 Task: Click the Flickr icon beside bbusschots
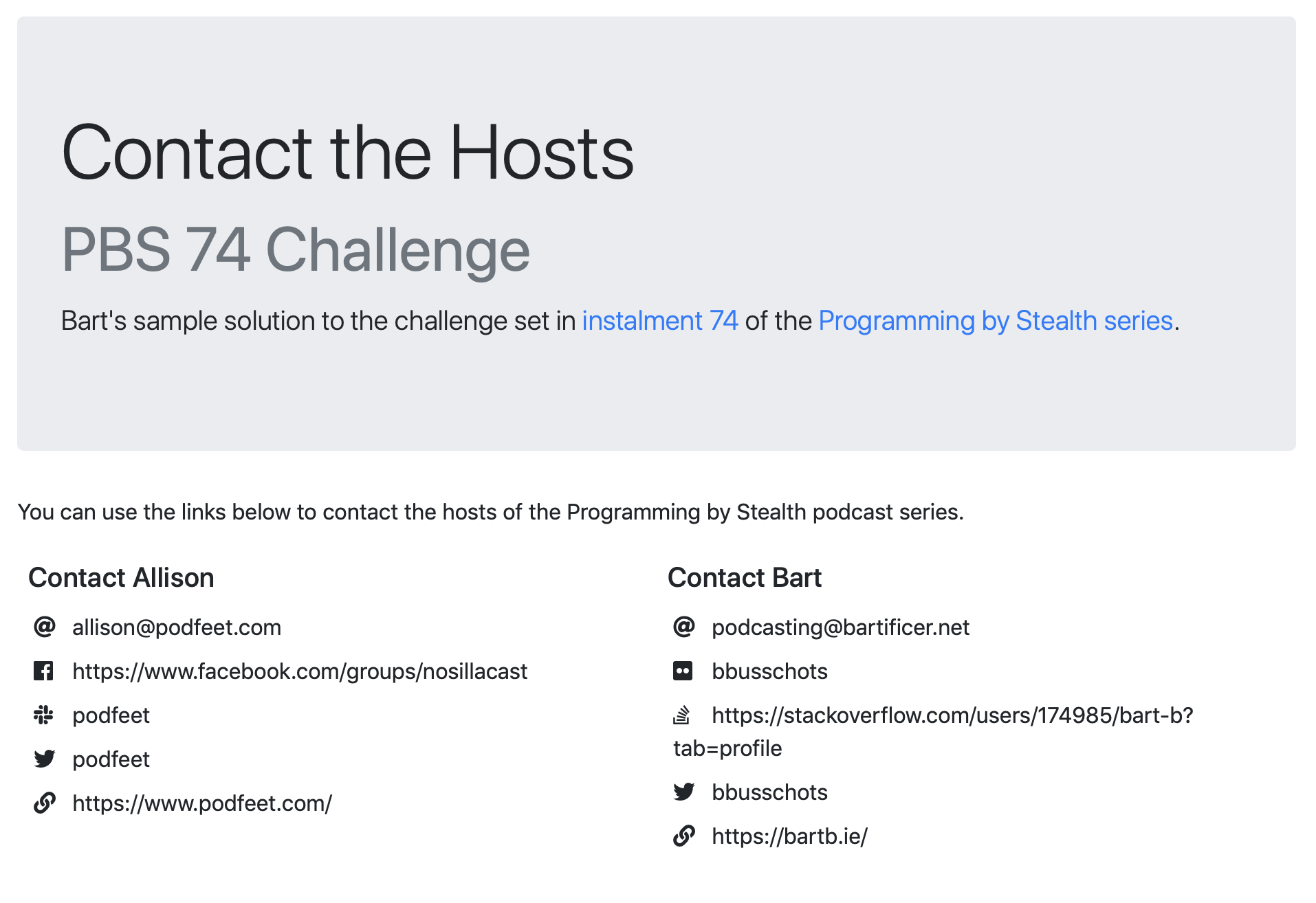(x=683, y=671)
